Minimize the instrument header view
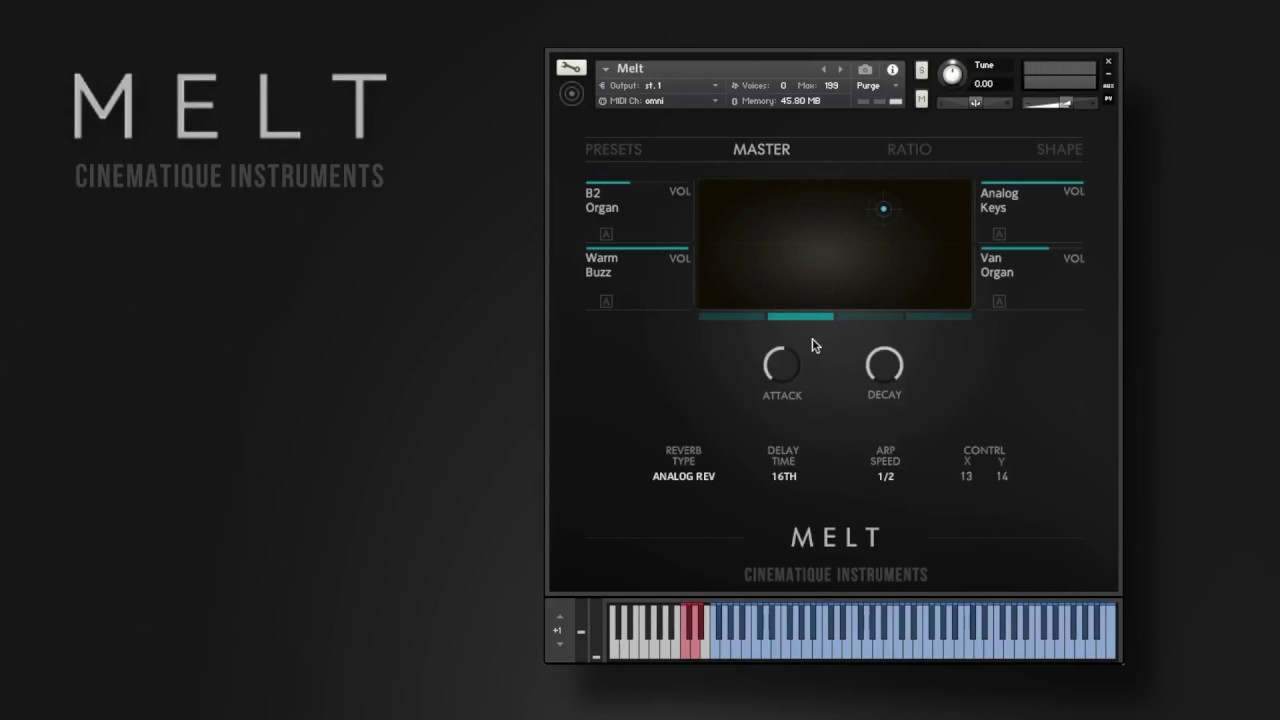 pos(1108,74)
